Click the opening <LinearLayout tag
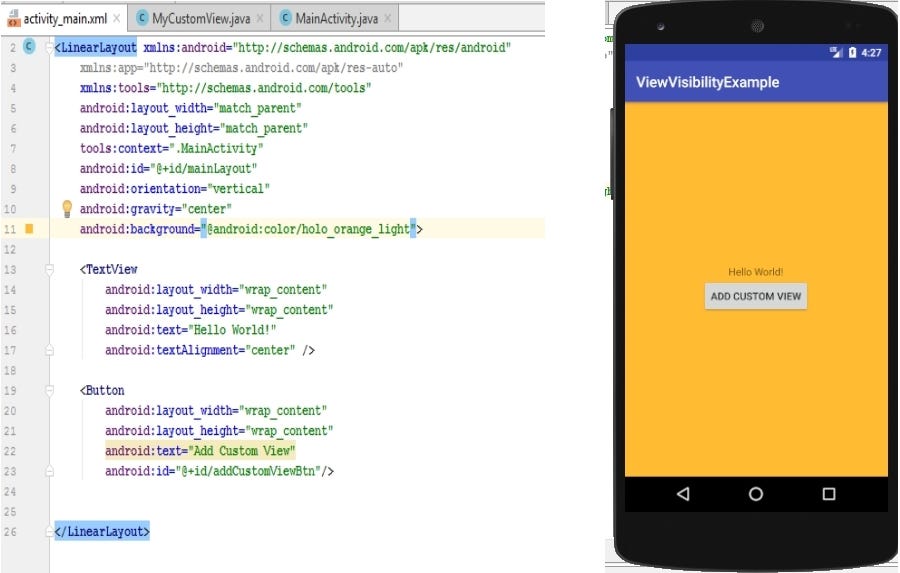The image size is (900, 573). pos(95,47)
